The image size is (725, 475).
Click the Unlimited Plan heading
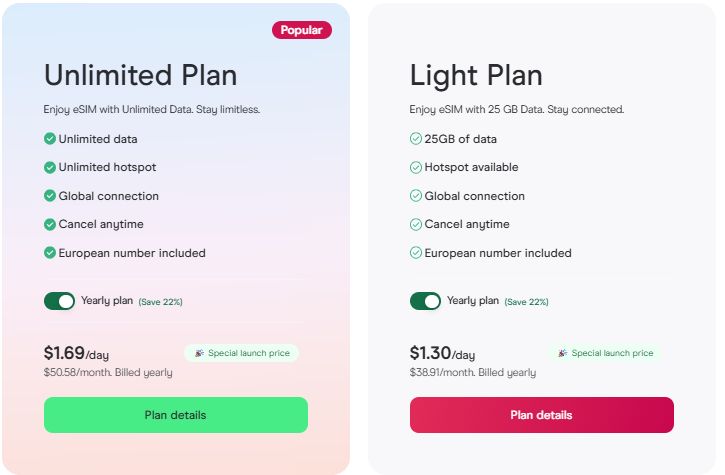coord(141,76)
